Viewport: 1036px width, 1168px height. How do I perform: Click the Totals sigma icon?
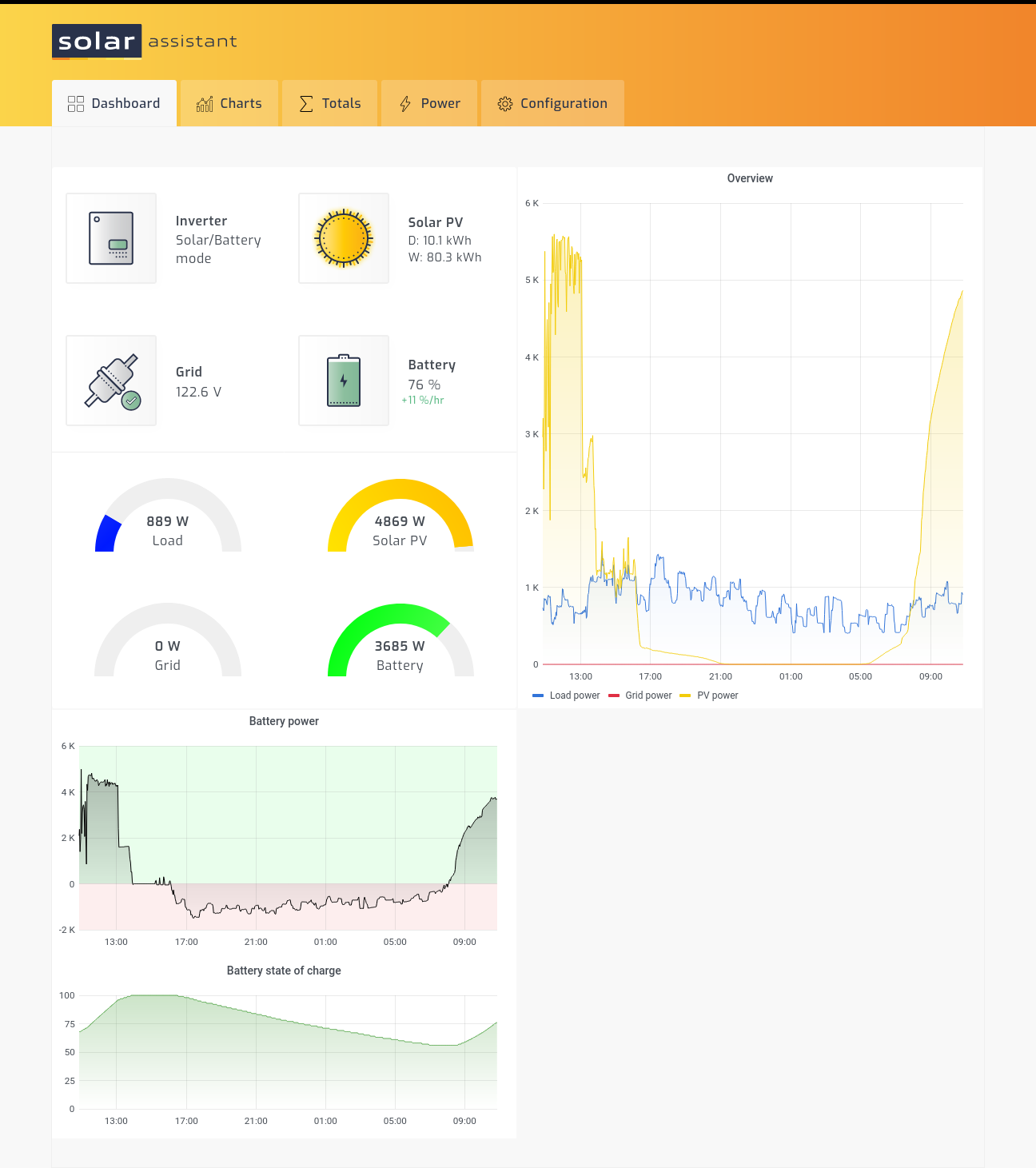pos(306,104)
